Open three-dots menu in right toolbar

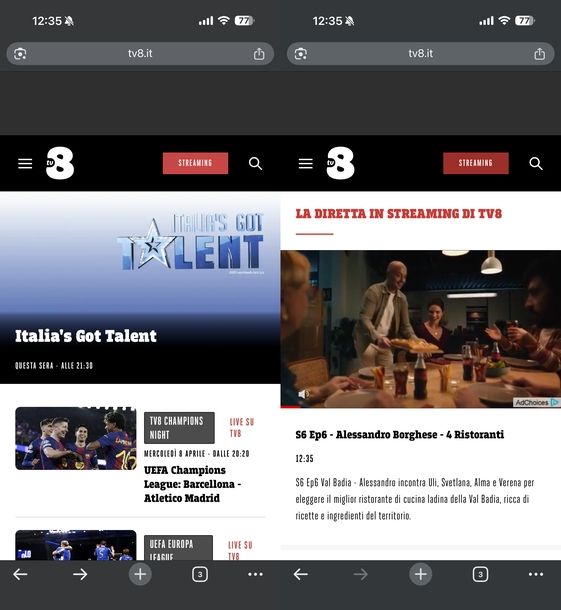click(x=536, y=574)
